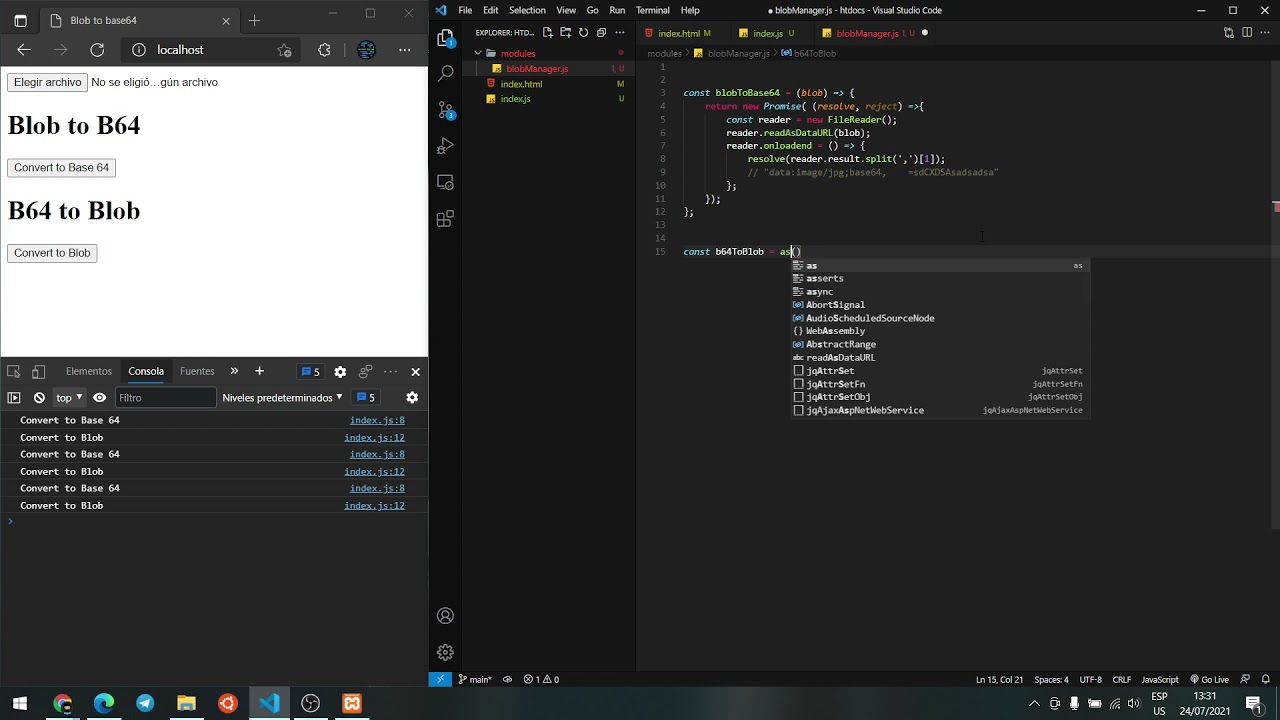Change end of line sequence CRLF
The image size is (1280, 720).
click(1122, 680)
